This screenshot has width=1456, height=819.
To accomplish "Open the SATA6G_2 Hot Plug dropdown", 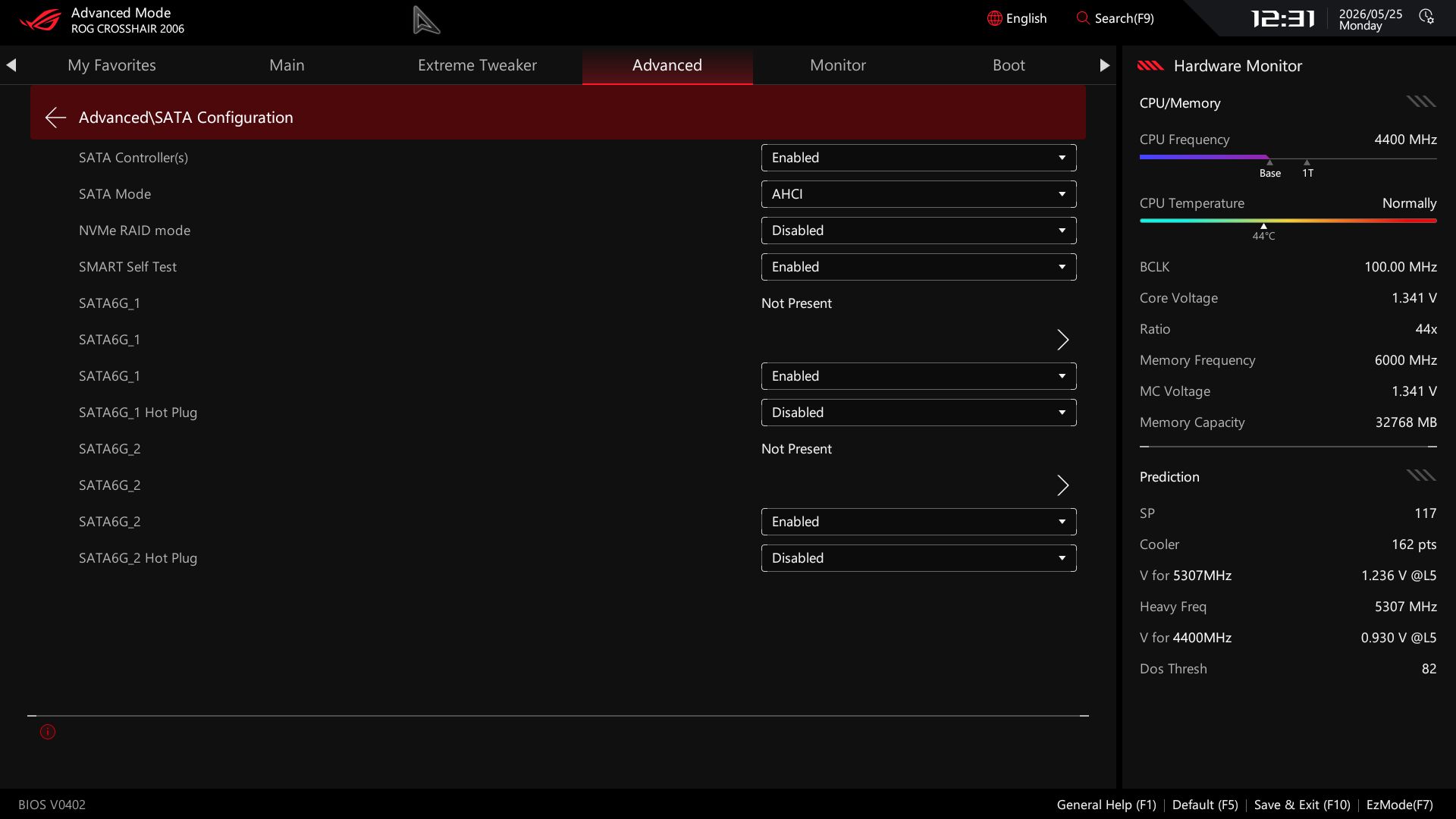I will point(918,558).
